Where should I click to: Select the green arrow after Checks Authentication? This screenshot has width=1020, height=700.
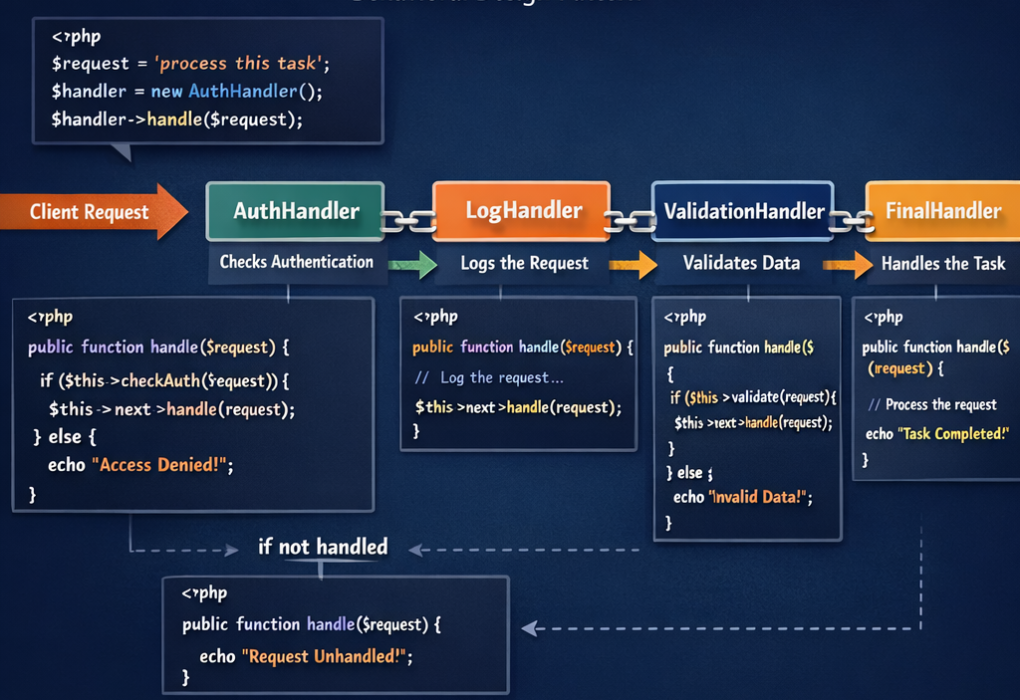pyautogui.click(x=414, y=264)
